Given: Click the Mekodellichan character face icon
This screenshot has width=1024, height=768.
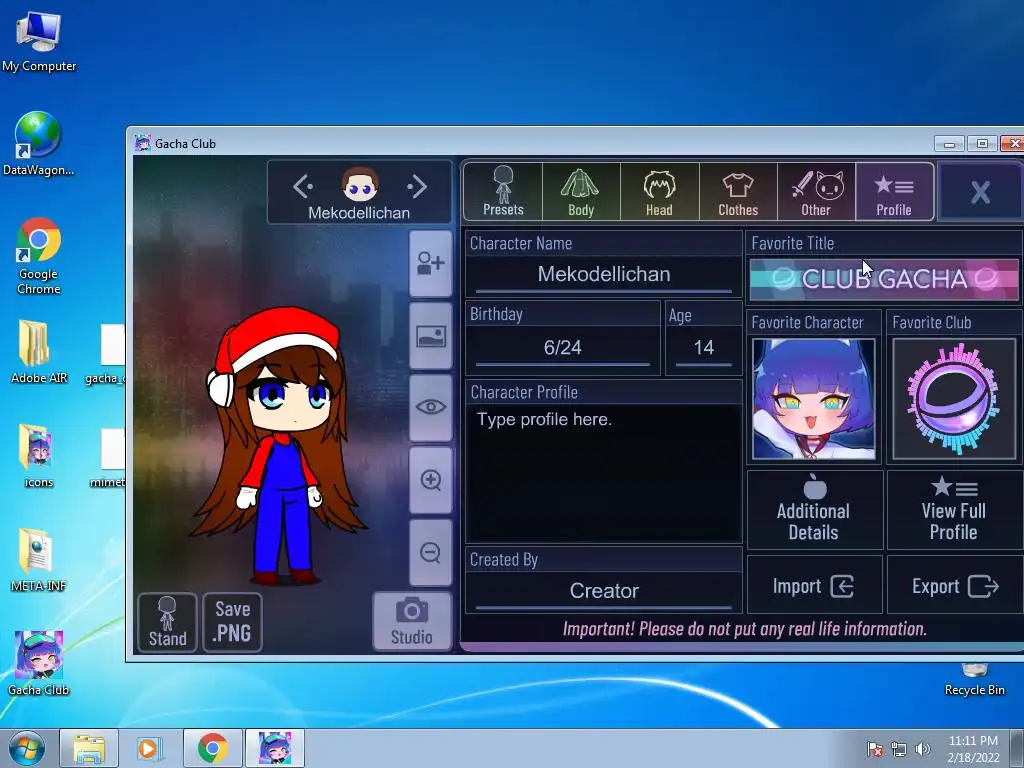Looking at the screenshot, I should 360,185.
